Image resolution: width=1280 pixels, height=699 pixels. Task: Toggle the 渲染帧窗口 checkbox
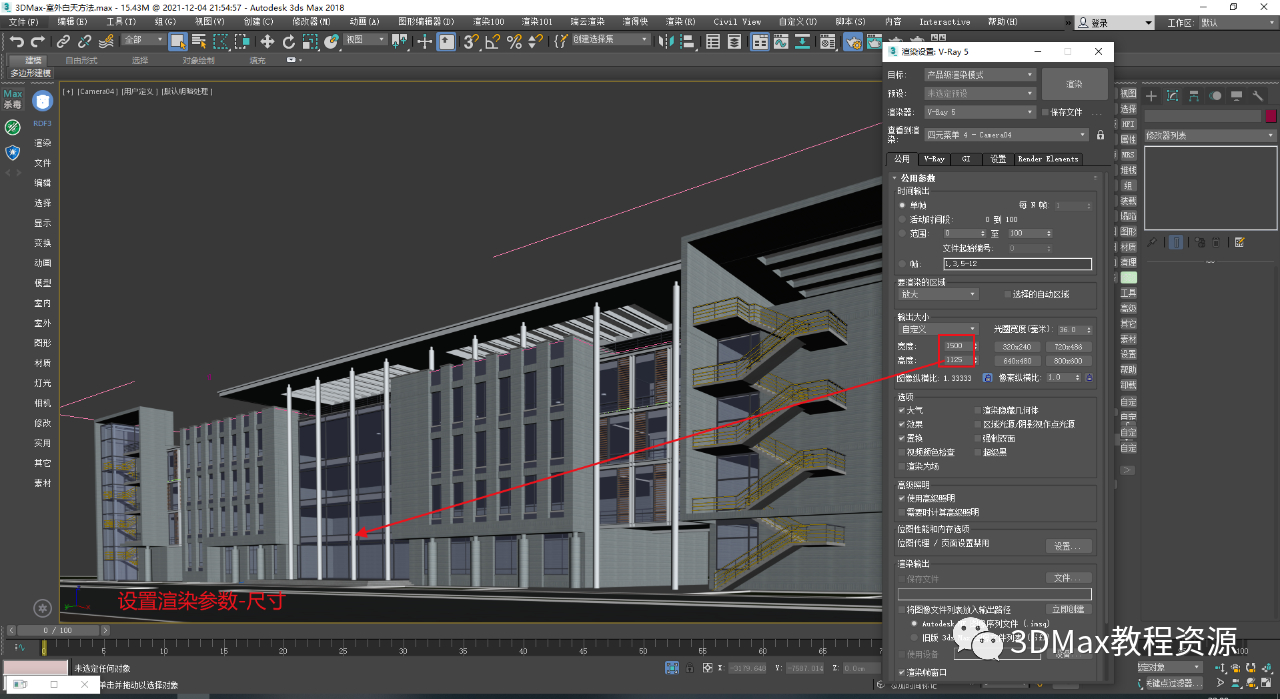(x=902, y=672)
